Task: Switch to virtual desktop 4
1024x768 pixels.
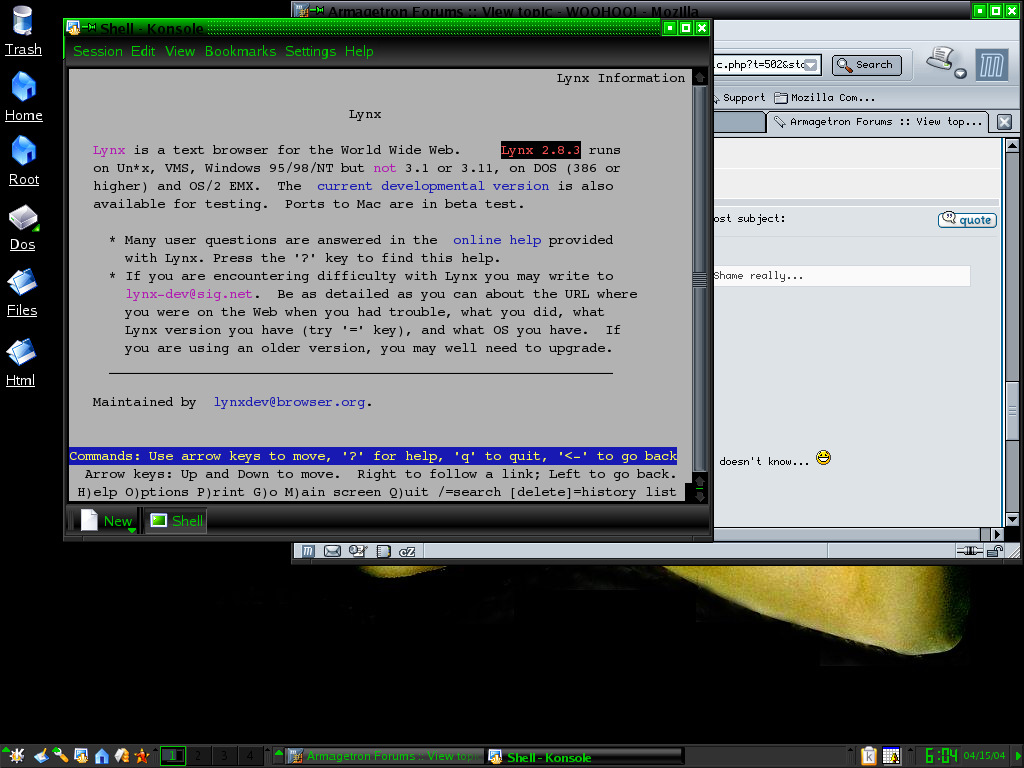Action: [x=249, y=756]
